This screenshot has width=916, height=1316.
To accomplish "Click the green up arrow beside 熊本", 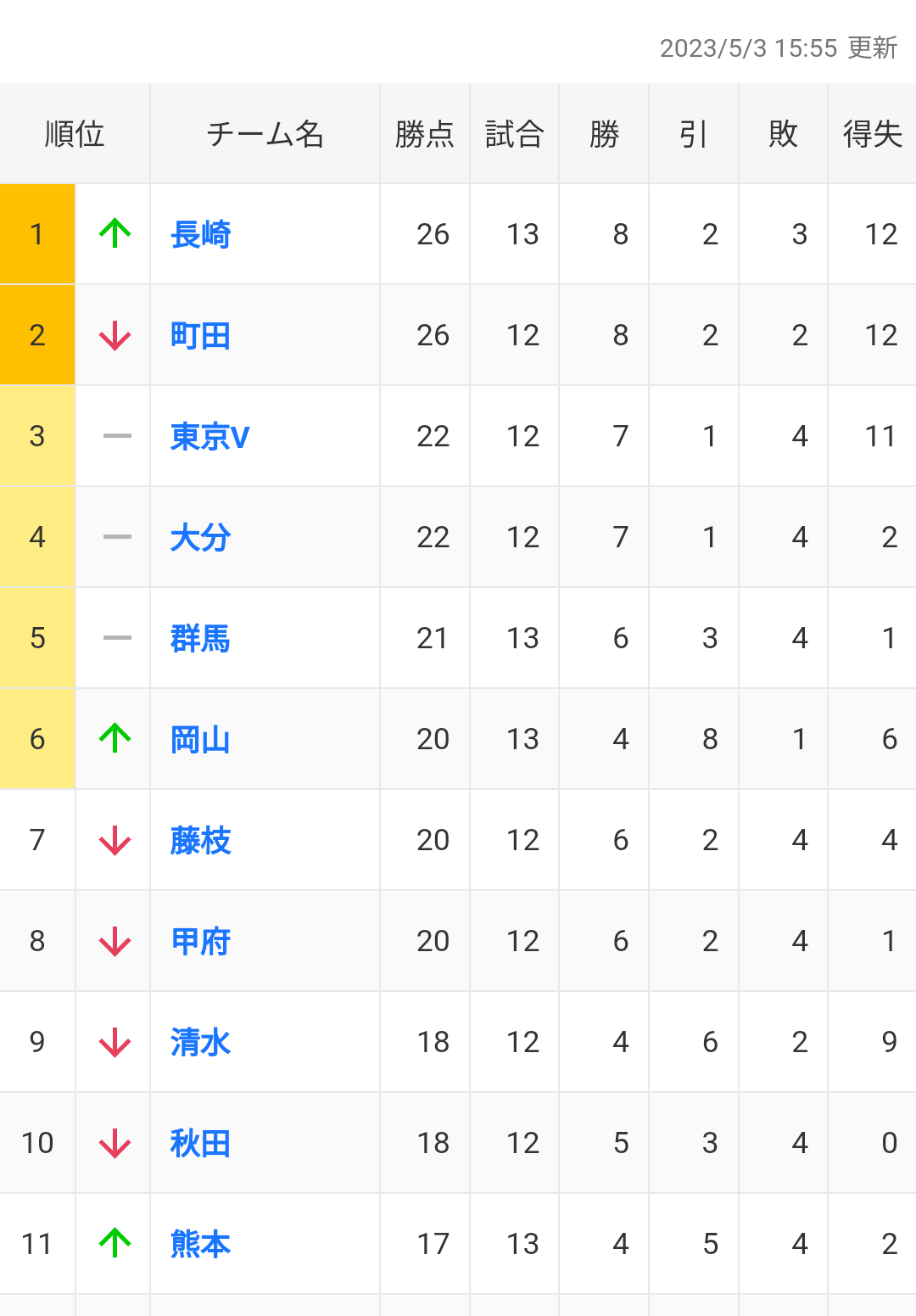I will click(115, 1243).
